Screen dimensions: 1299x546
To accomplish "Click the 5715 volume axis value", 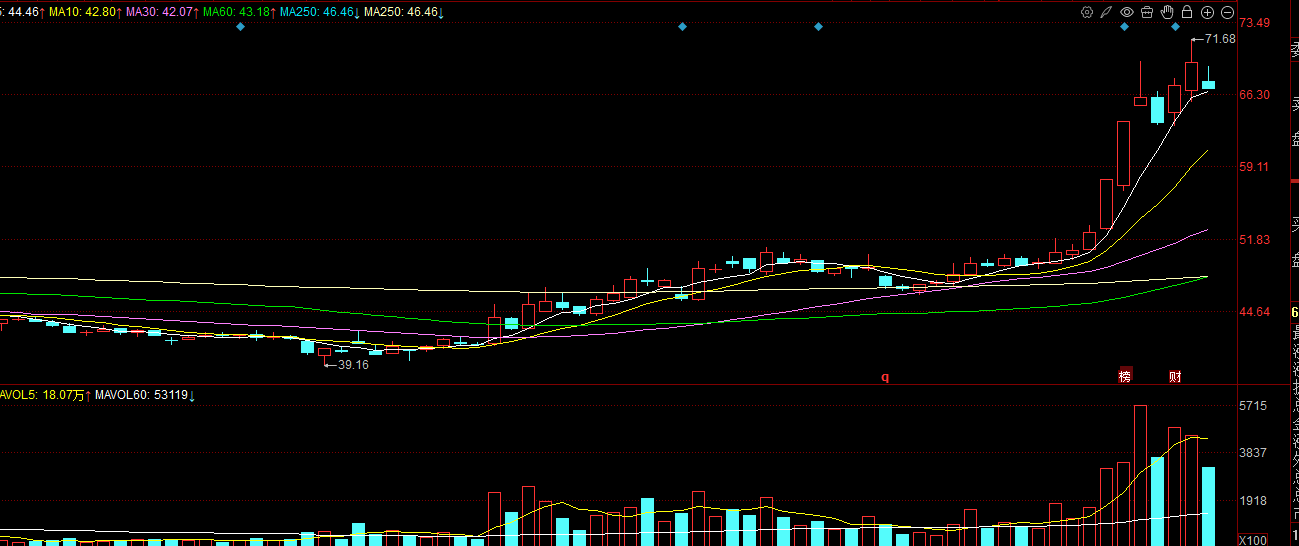I will pos(1253,406).
